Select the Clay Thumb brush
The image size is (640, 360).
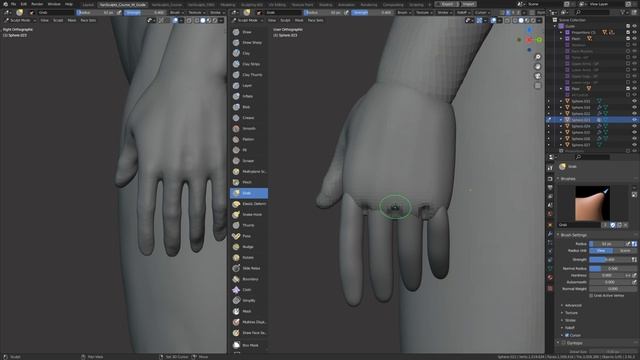point(249,75)
